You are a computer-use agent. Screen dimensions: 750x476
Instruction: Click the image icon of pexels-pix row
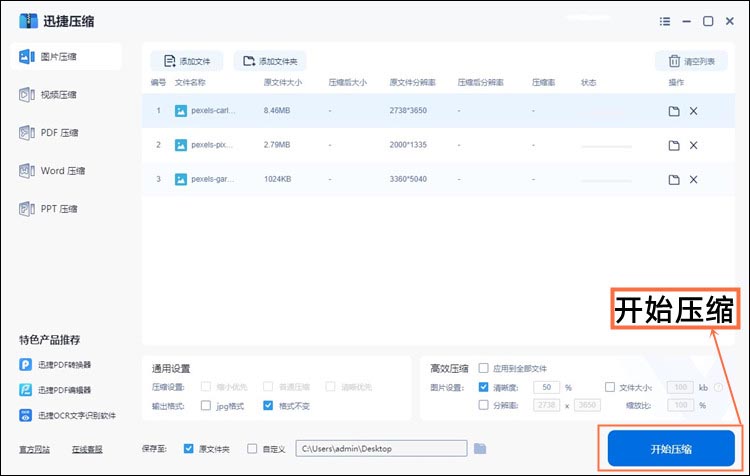point(181,145)
